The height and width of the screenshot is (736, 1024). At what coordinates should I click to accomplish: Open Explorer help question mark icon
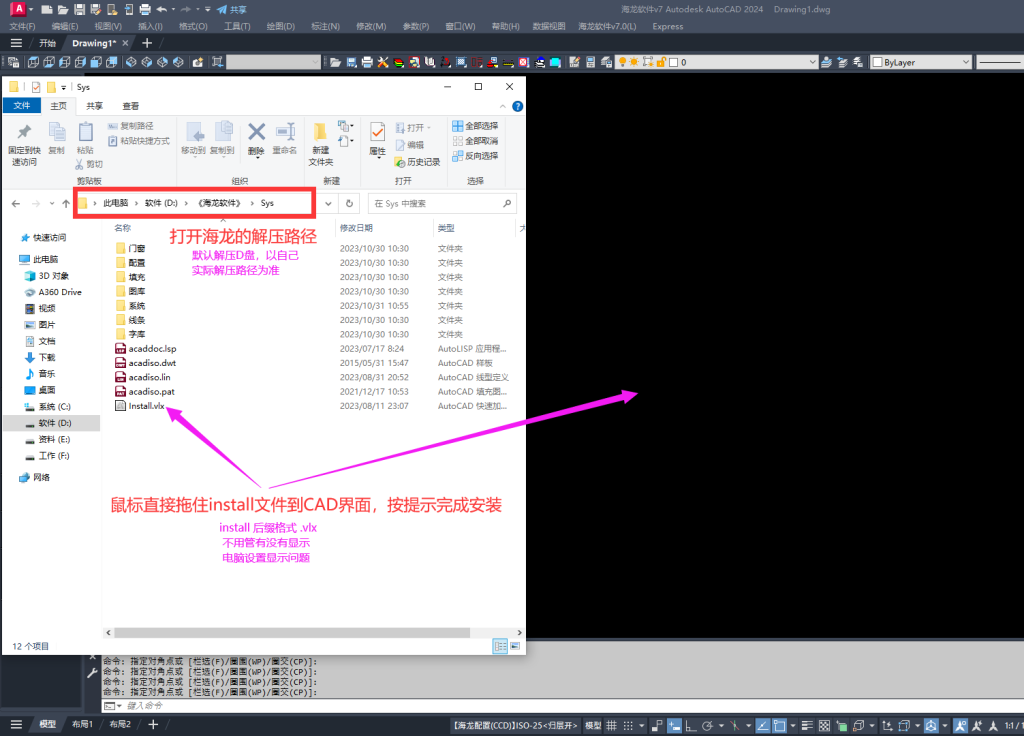click(x=517, y=106)
